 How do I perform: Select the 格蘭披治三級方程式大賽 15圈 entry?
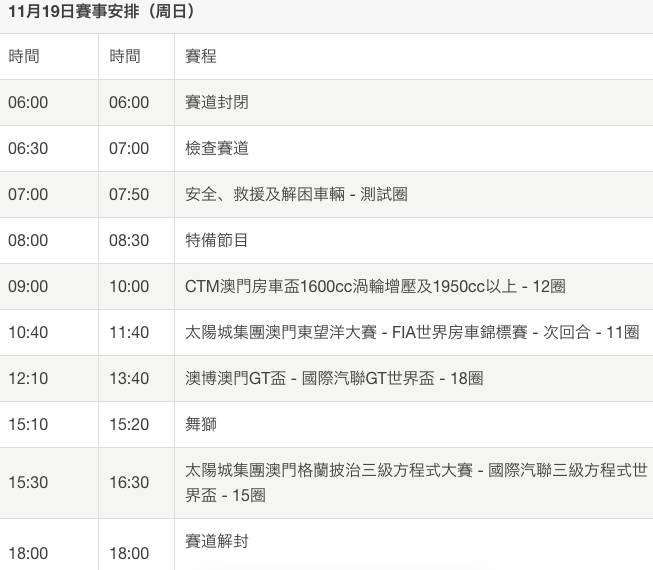[x=416, y=483]
